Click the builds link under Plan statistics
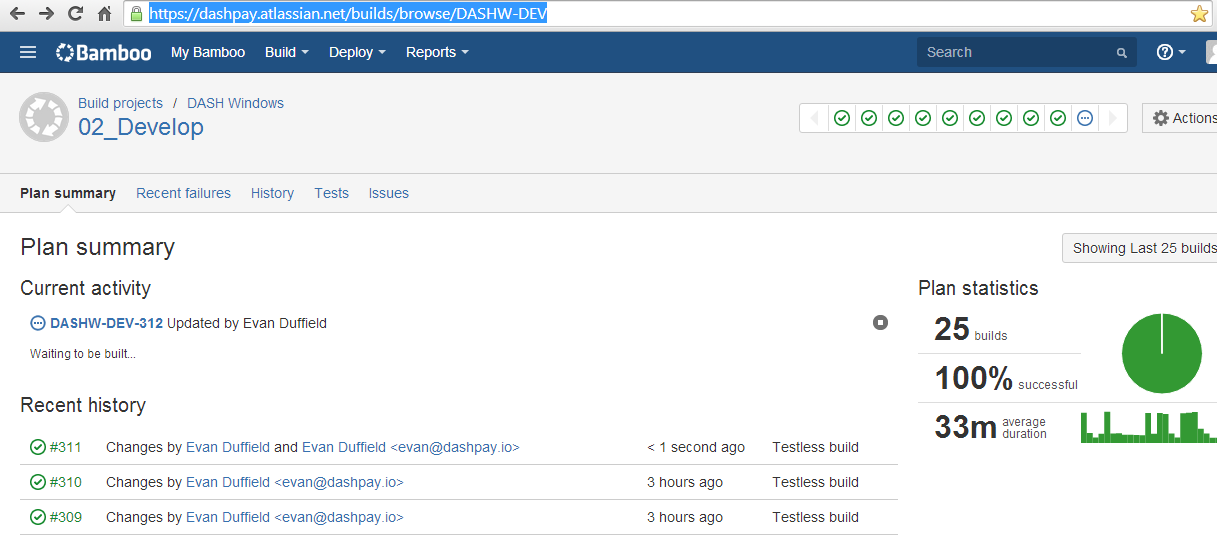Screen dimensions: 1217x535 pos(991,336)
